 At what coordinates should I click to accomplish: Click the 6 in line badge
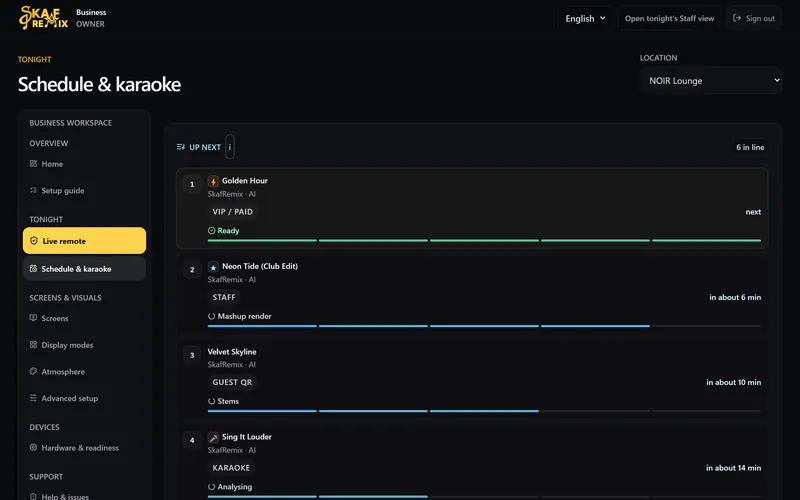coord(750,147)
